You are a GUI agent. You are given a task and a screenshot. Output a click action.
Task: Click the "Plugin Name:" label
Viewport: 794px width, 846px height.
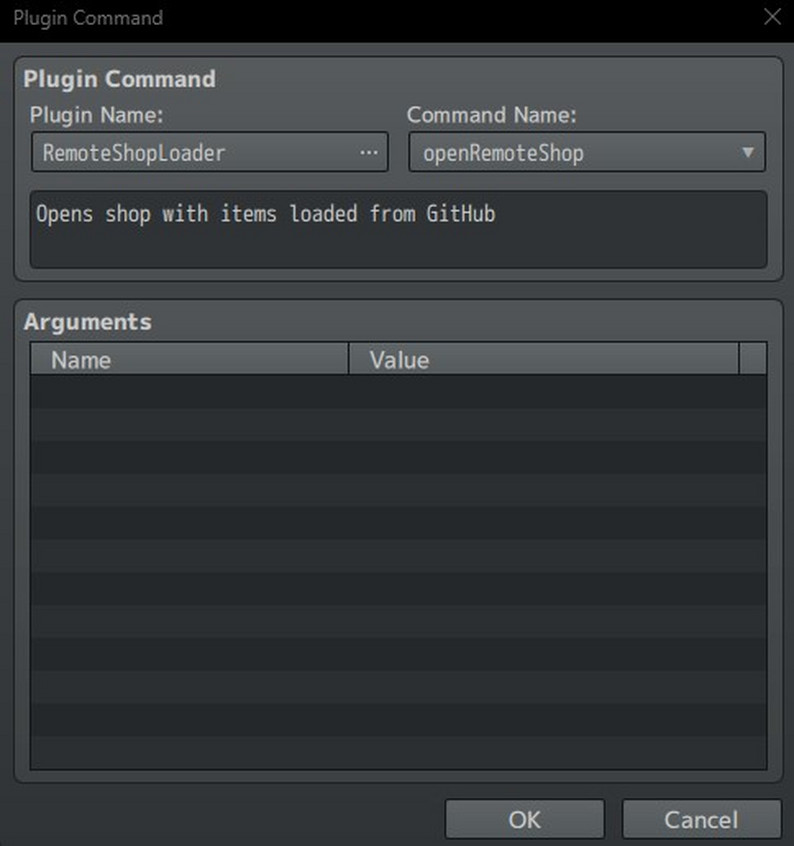pos(96,115)
